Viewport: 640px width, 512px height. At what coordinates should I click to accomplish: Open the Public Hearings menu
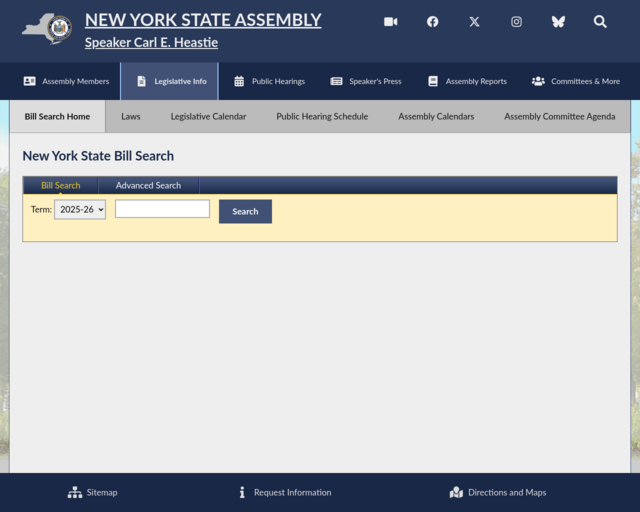point(269,81)
